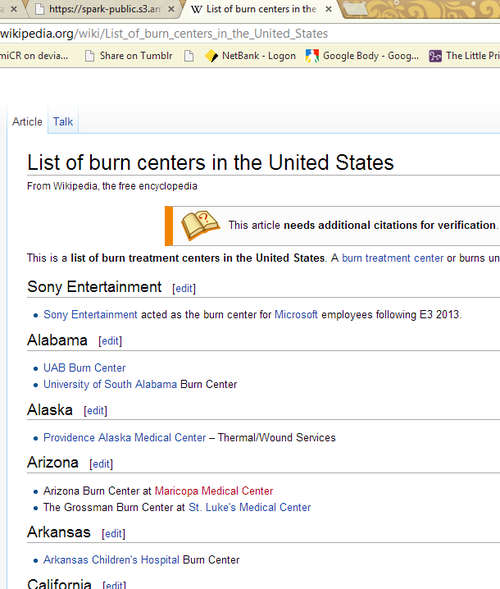Click the Wikipedia favicon on the active tab

[x=196, y=9]
